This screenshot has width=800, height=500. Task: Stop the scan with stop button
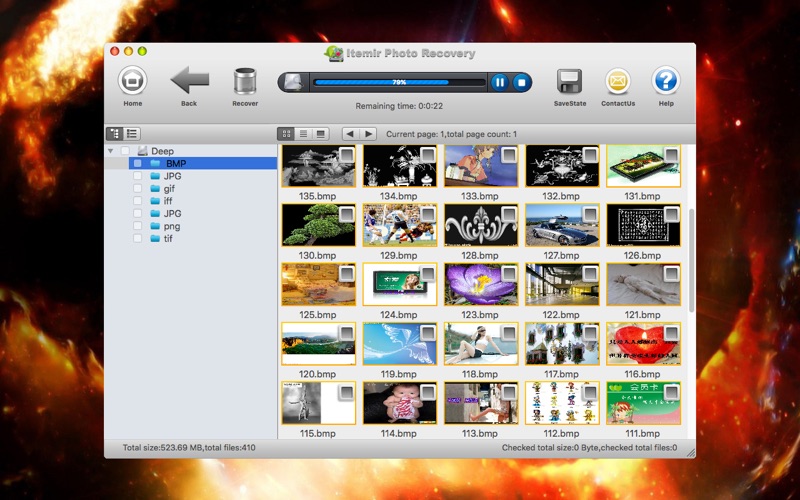520,82
